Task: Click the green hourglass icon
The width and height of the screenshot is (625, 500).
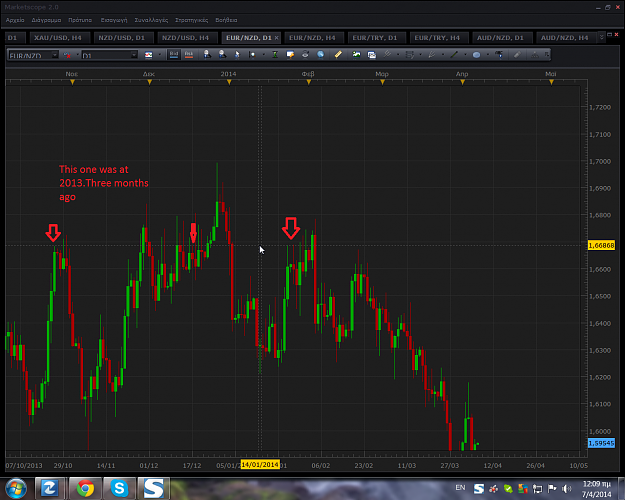Action: point(275,54)
